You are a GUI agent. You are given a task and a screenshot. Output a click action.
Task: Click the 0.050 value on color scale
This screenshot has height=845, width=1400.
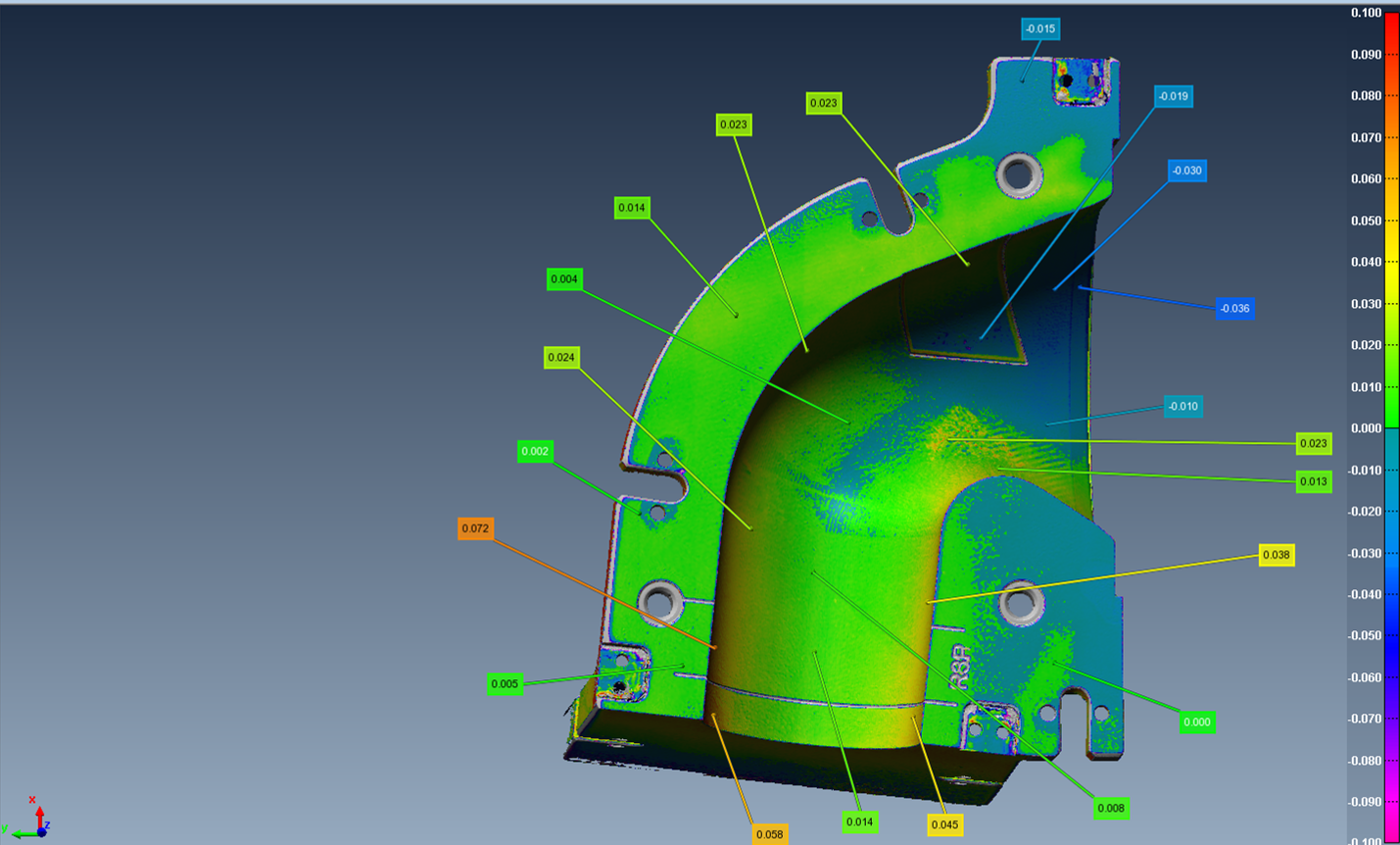1366,222
